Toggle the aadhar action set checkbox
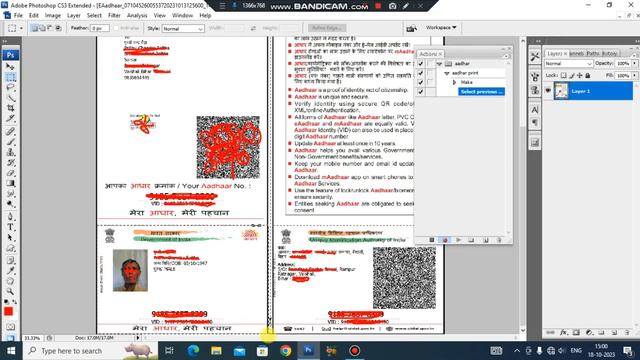This screenshot has width=640, height=360. click(420, 64)
